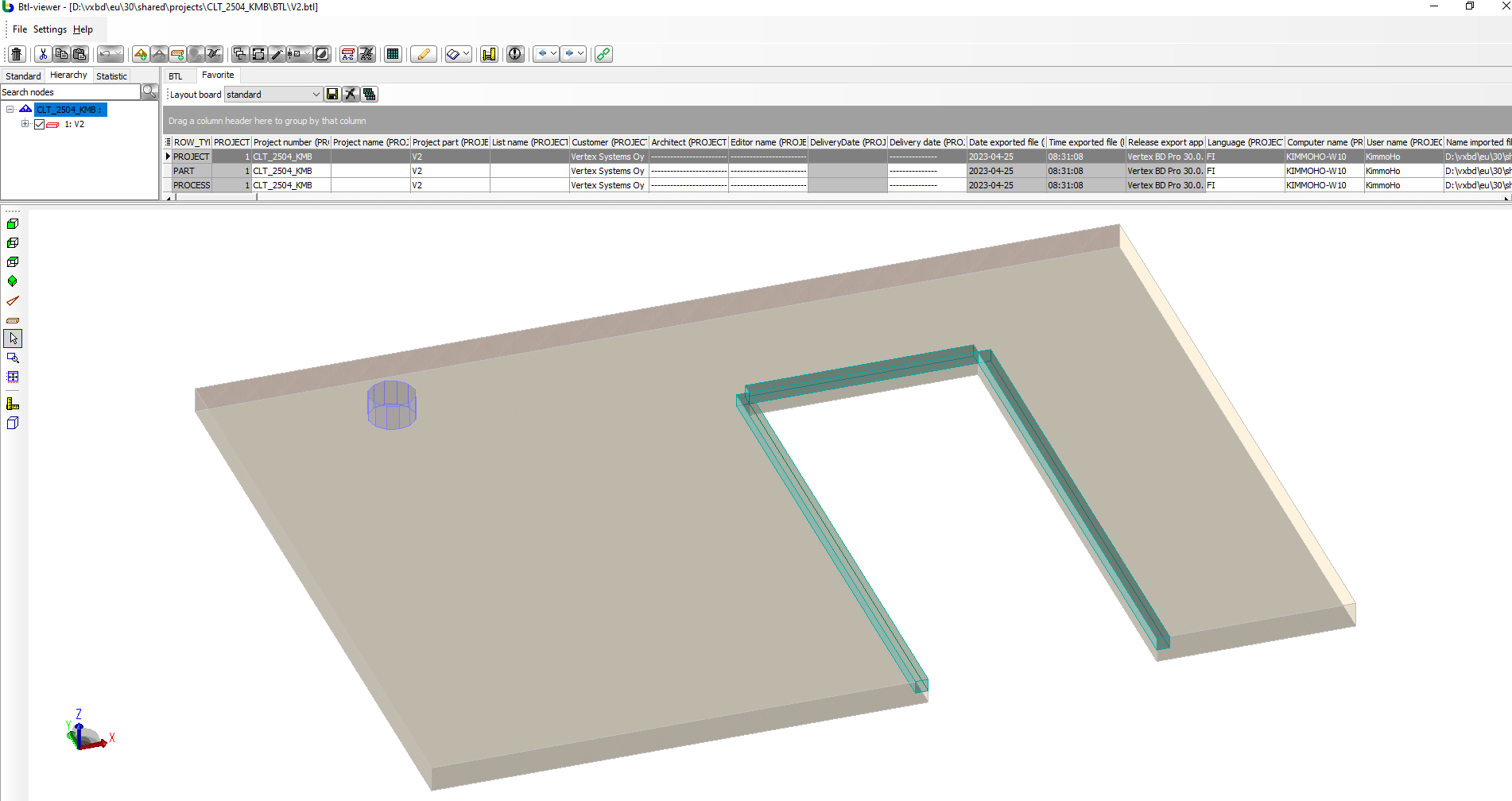Click the scissors cut icon
Viewport: 1512px width, 801px height.
click(43, 54)
